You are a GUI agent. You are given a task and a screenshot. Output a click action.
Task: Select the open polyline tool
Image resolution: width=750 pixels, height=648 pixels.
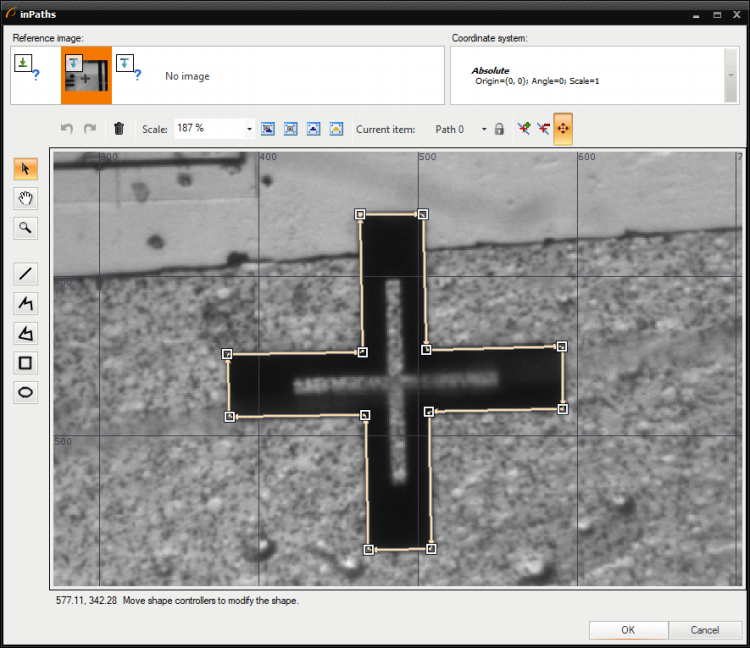click(26, 303)
